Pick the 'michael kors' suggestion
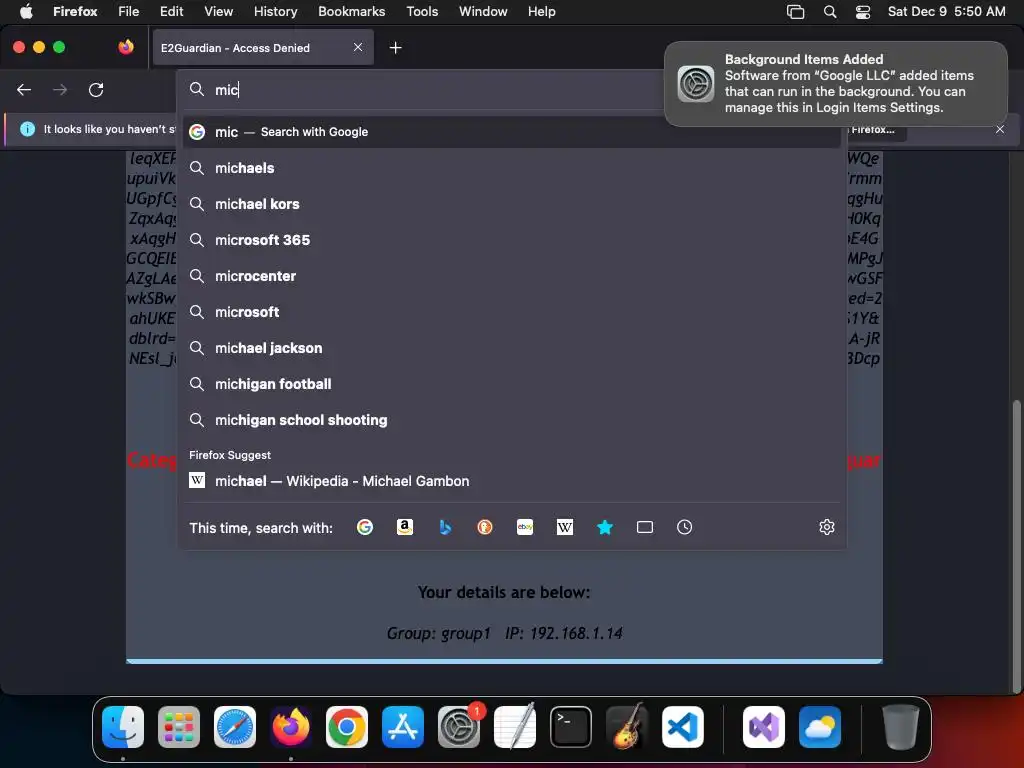Image resolution: width=1024 pixels, height=768 pixels. [x=511, y=204]
